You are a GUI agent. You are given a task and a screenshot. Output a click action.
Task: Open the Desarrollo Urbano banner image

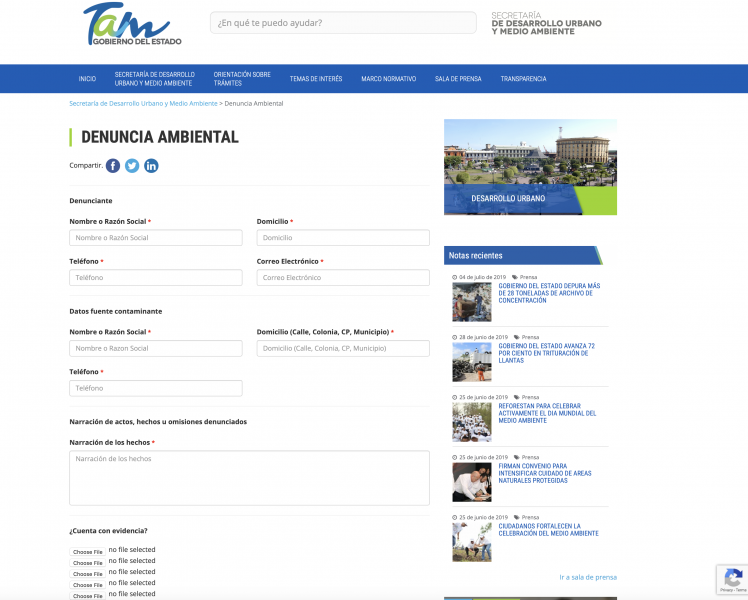[530, 167]
